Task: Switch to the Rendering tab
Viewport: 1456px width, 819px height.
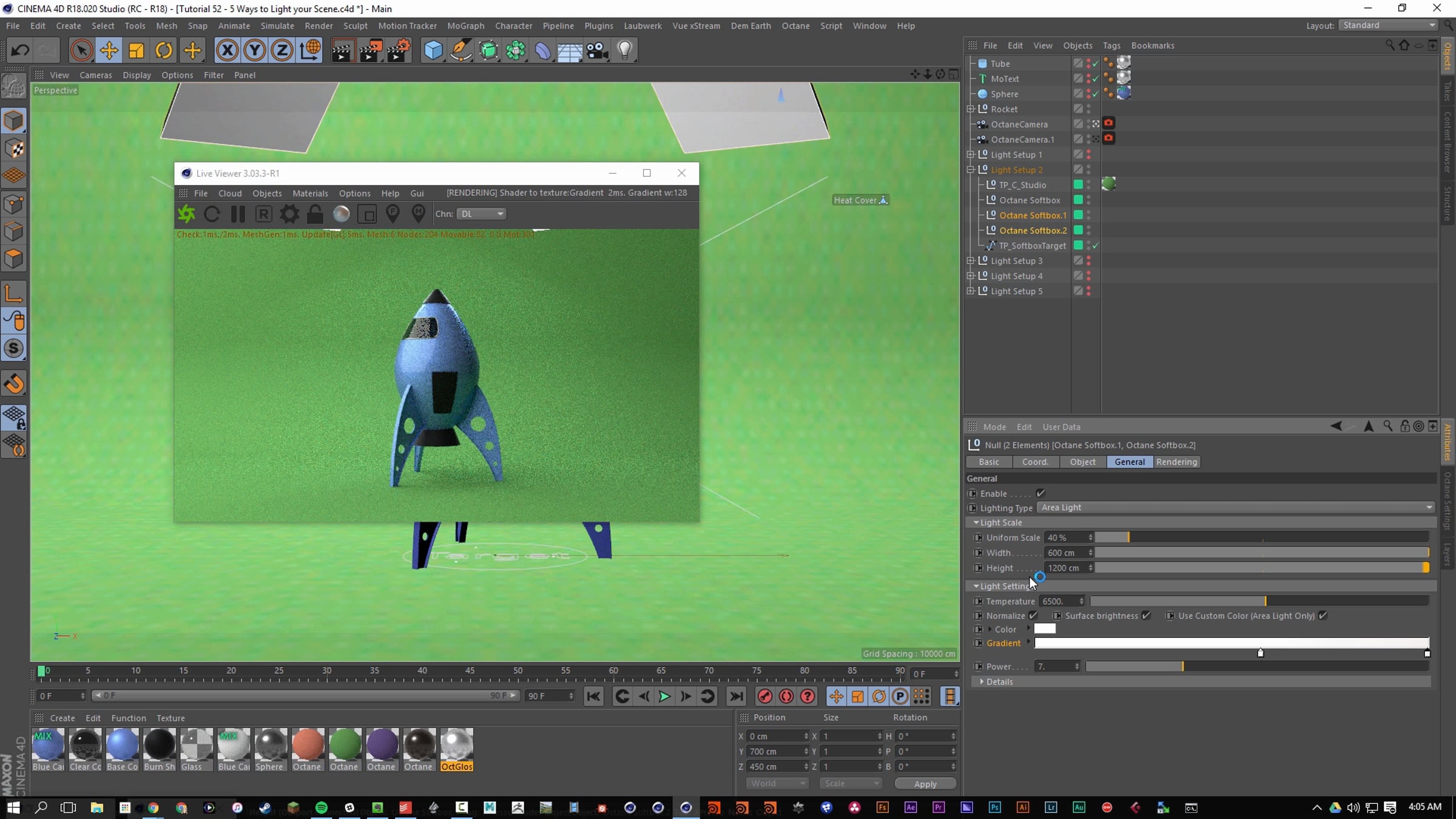Action: coord(1176,462)
